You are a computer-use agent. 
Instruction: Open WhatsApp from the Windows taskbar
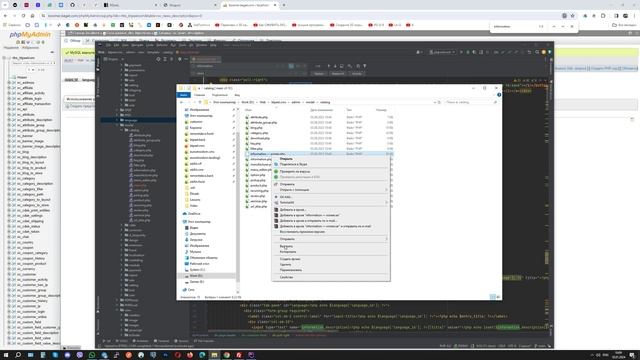click(x=92, y=355)
